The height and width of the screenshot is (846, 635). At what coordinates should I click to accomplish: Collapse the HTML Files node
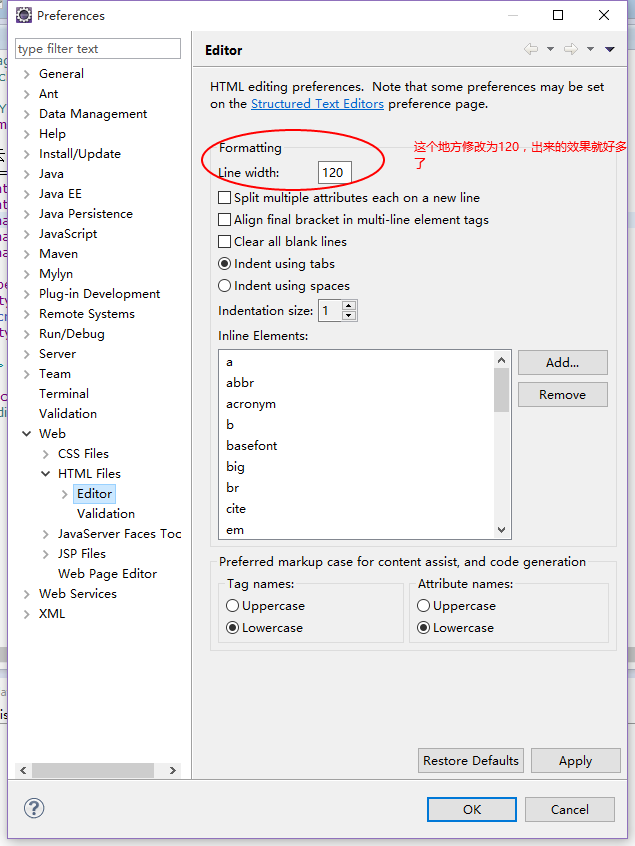click(x=46, y=474)
